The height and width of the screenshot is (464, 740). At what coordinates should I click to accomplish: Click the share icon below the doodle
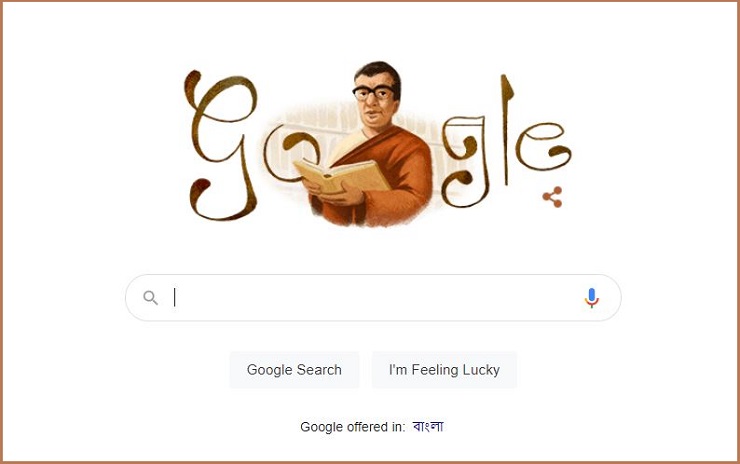552,197
